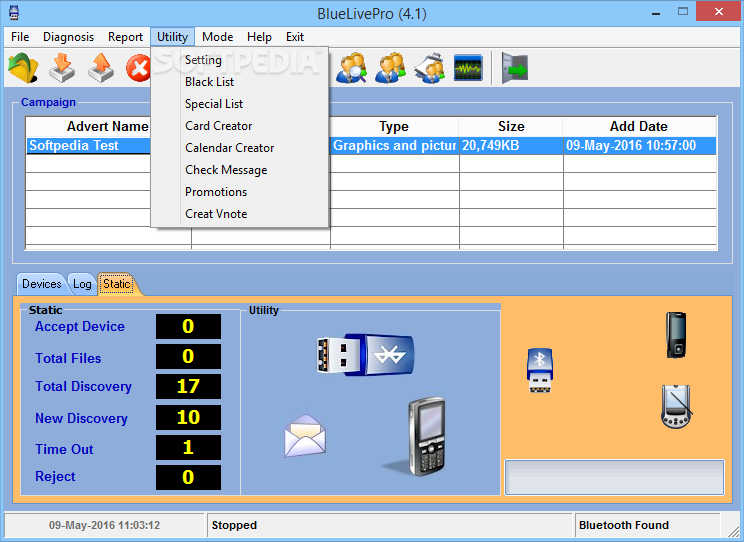Close the open Utility menu
The width and height of the screenshot is (744, 542).
coord(172,37)
